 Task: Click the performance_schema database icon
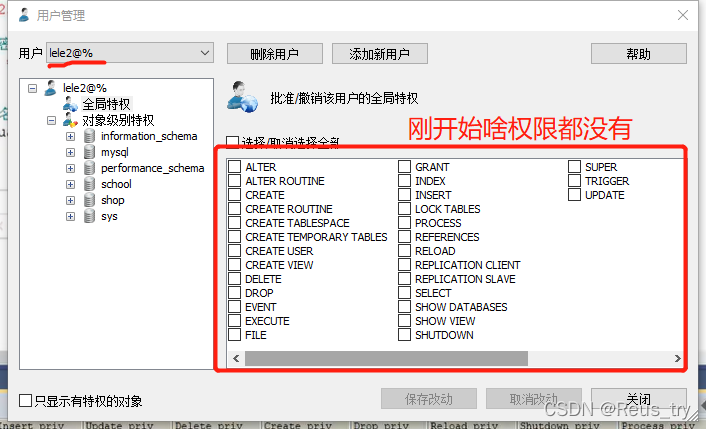tap(90, 168)
